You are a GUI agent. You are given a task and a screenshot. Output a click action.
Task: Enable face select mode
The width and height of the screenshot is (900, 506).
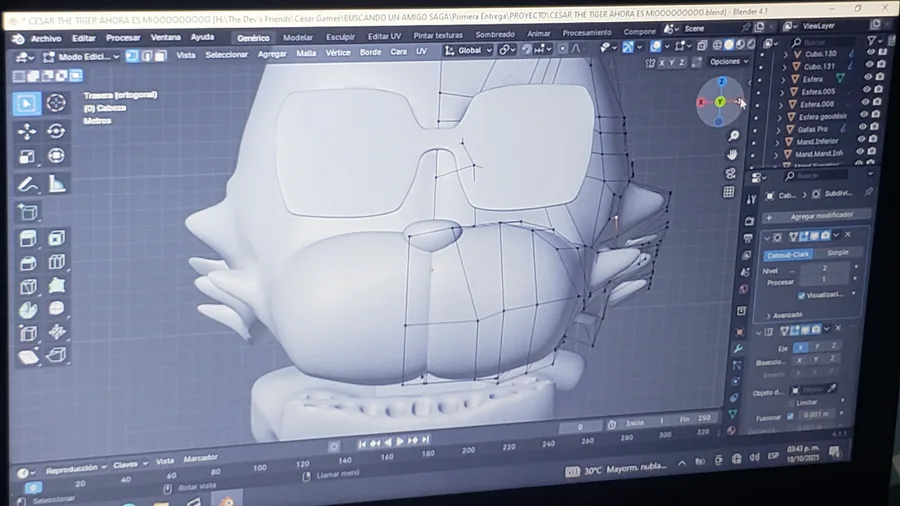[161, 56]
